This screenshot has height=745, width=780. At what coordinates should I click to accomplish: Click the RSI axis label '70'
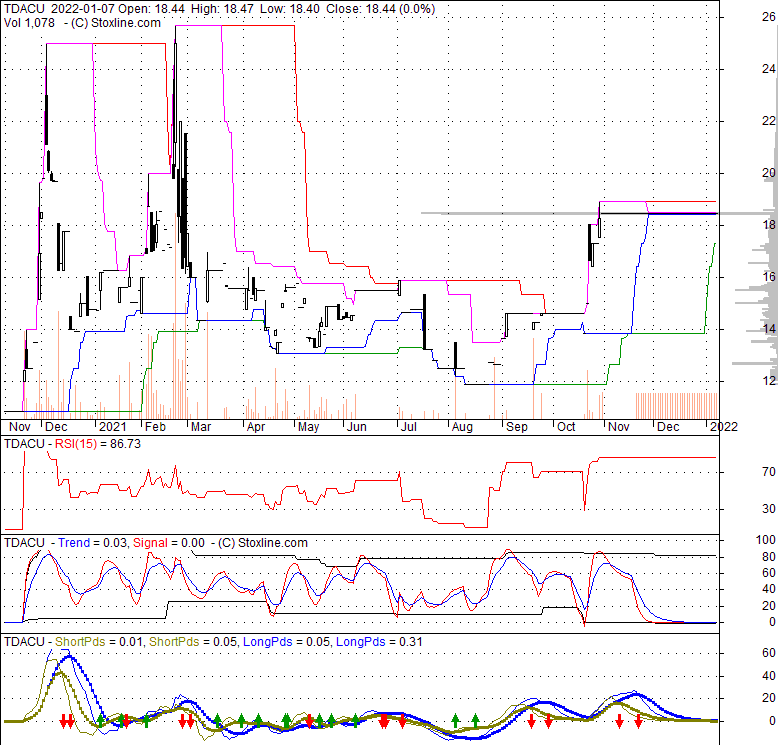pyautogui.click(x=769, y=471)
